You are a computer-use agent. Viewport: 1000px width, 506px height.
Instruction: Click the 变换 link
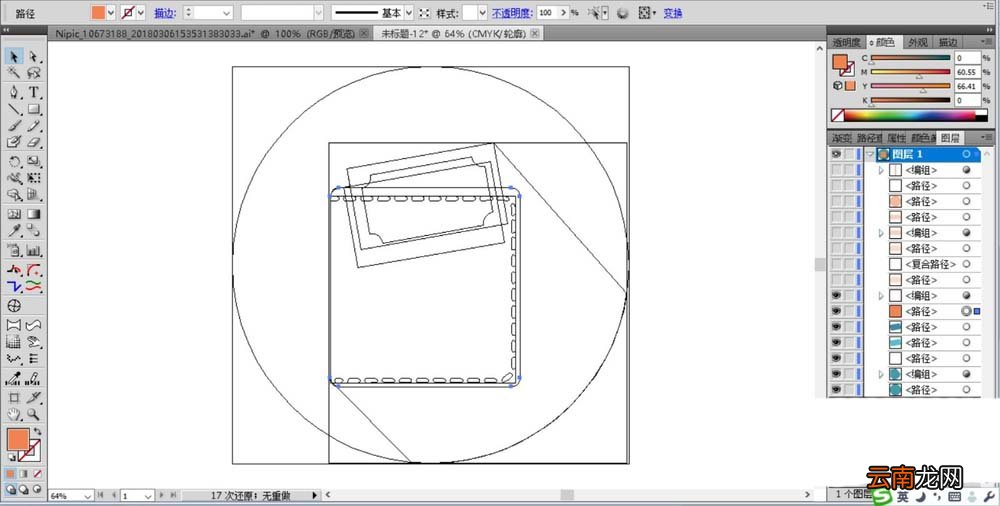[x=673, y=13]
